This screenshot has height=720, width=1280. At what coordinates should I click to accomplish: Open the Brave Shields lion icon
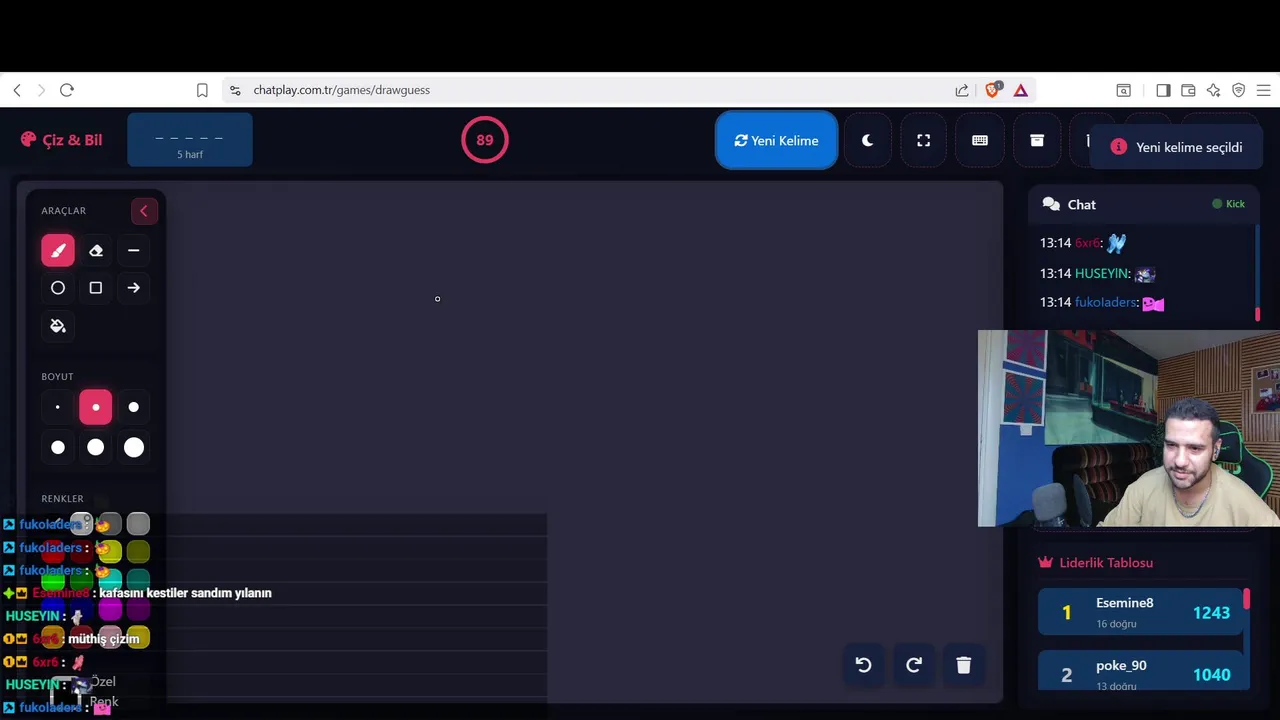pyautogui.click(x=992, y=90)
